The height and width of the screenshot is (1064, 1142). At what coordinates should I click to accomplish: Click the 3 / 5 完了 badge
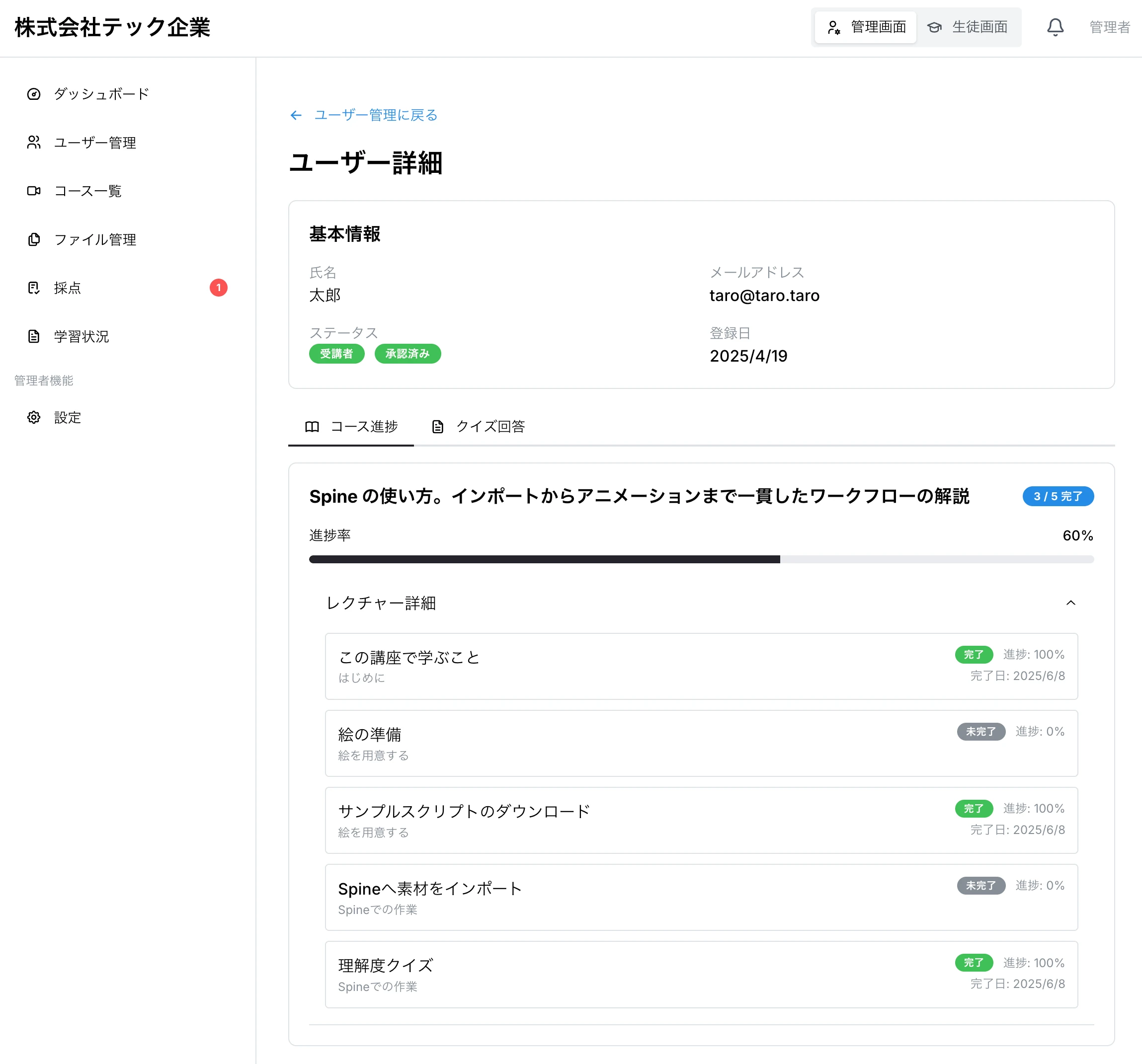click(1058, 496)
